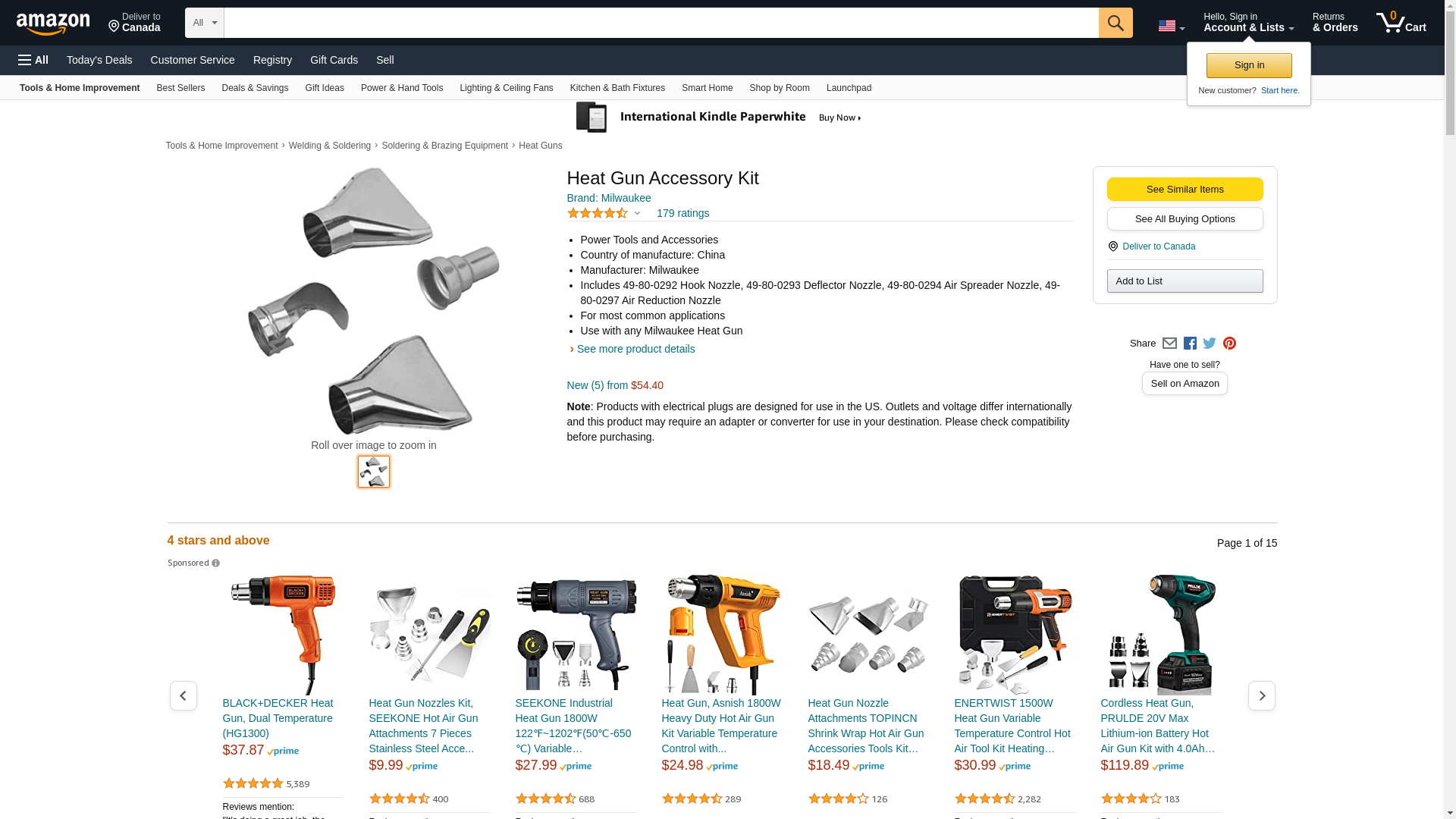Image resolution: width=1456 pixels, height=819 pixels.
Task: Go to next carousel page arrow
Action: pos(1262,695)
